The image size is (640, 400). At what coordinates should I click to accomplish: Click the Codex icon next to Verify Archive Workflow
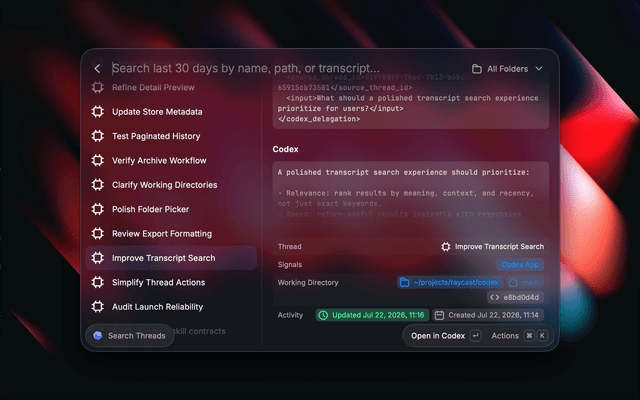(98, 160)
